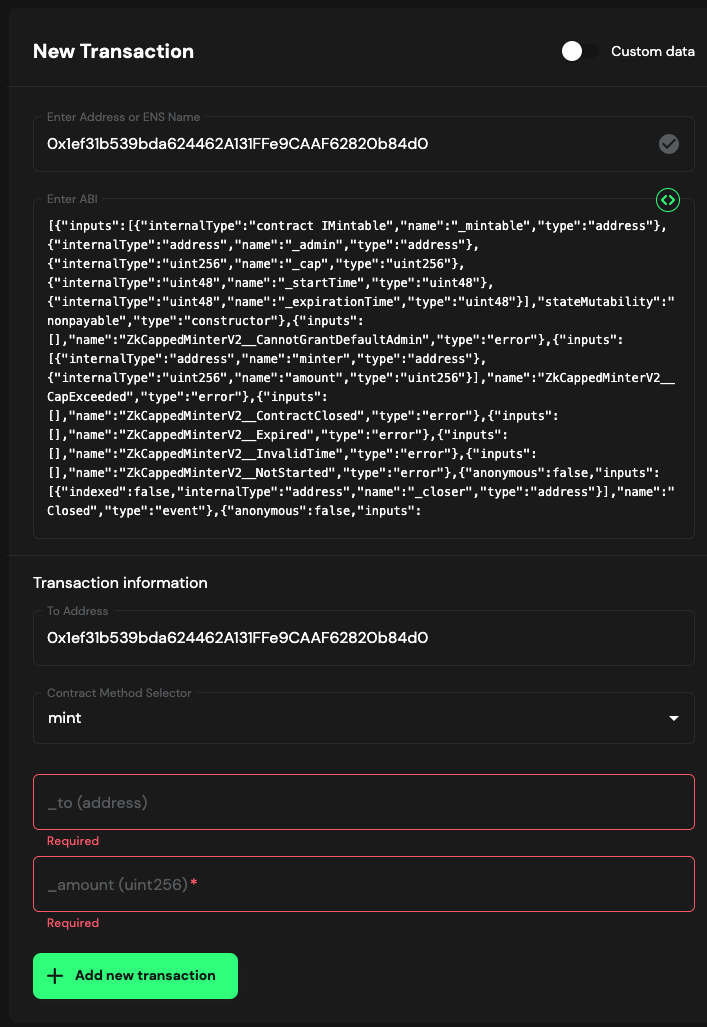Click the "Enter Address or ENS Name" label
The height and width of the screenshot is (1027, 707).
123,117
